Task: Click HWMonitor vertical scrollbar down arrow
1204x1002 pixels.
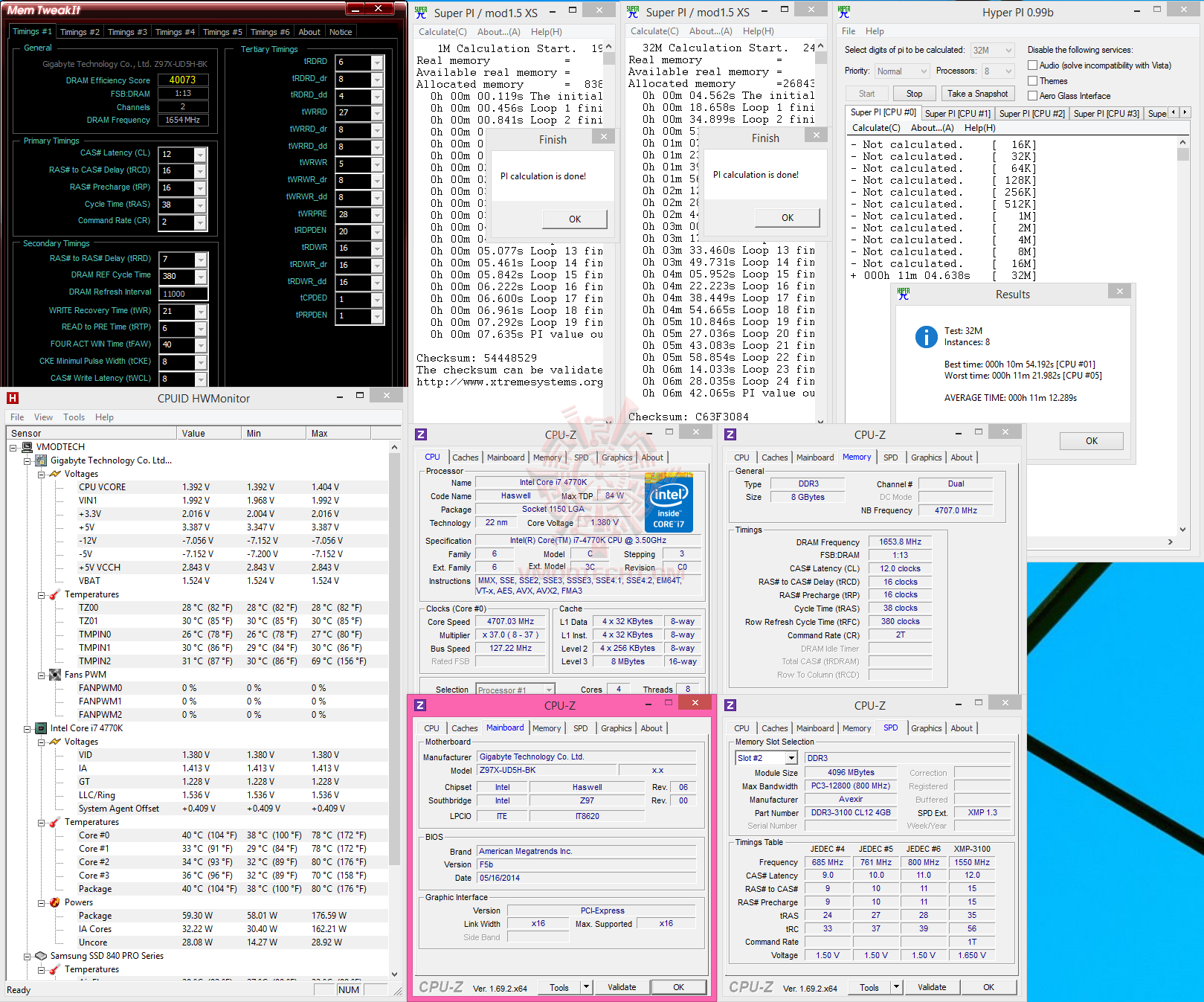Action: (x=394, y=973)
